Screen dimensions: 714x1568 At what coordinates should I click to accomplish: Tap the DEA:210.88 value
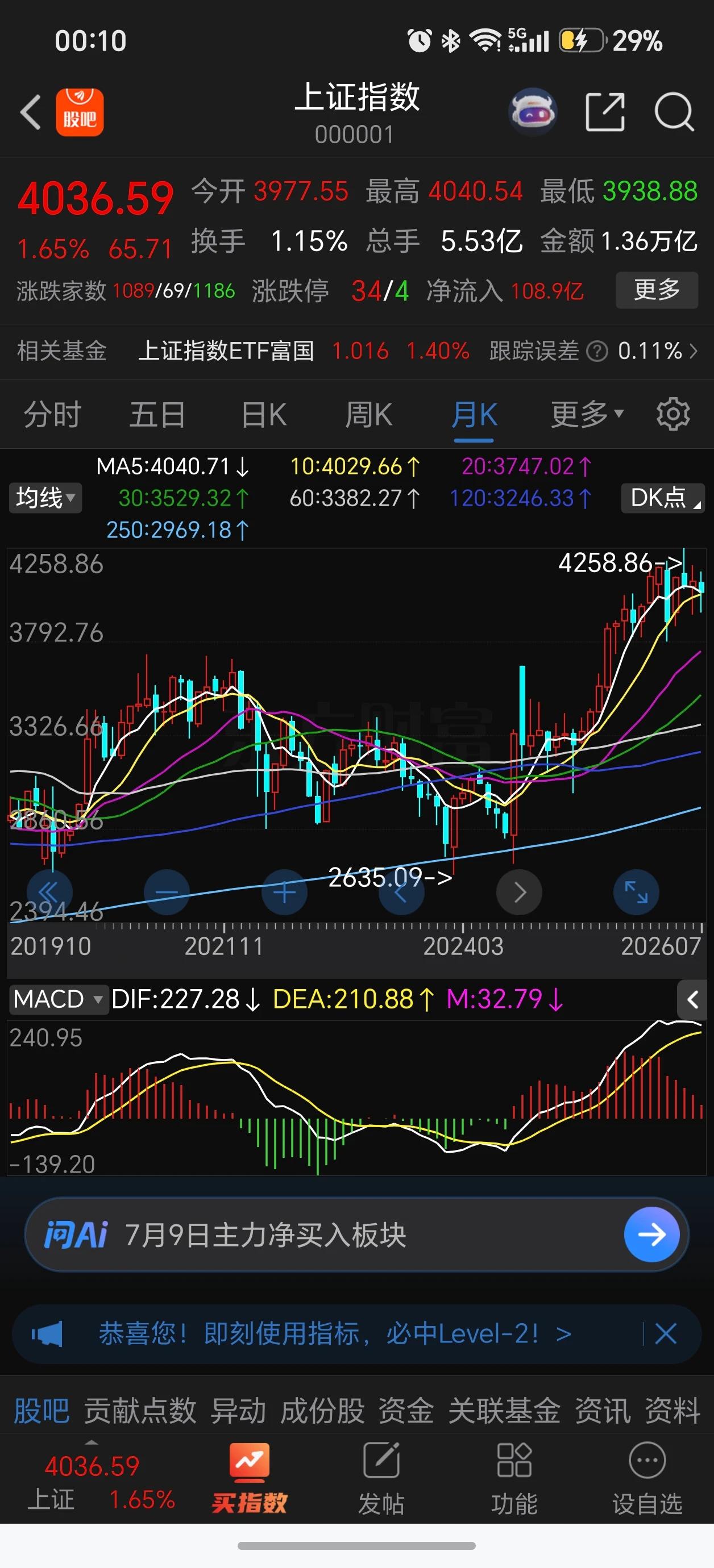(354, 999)
